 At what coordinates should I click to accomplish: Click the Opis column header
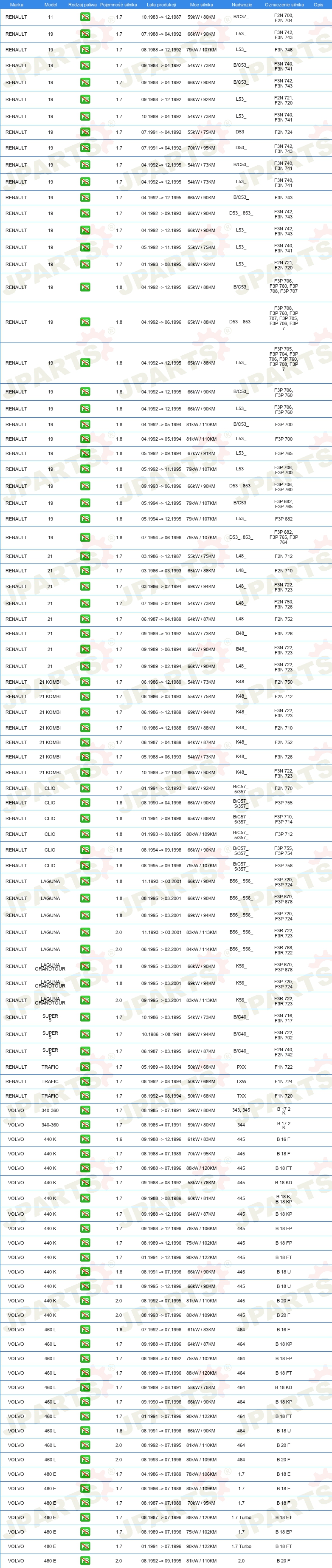318,4
